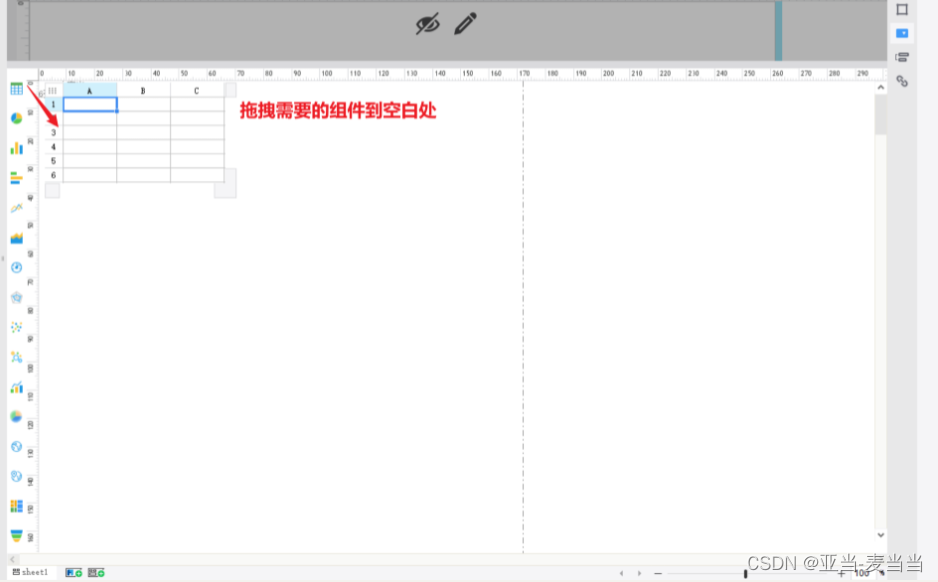This screenshot has width=938, height=582.
Task: Select column header A
Action: point(90,90)
